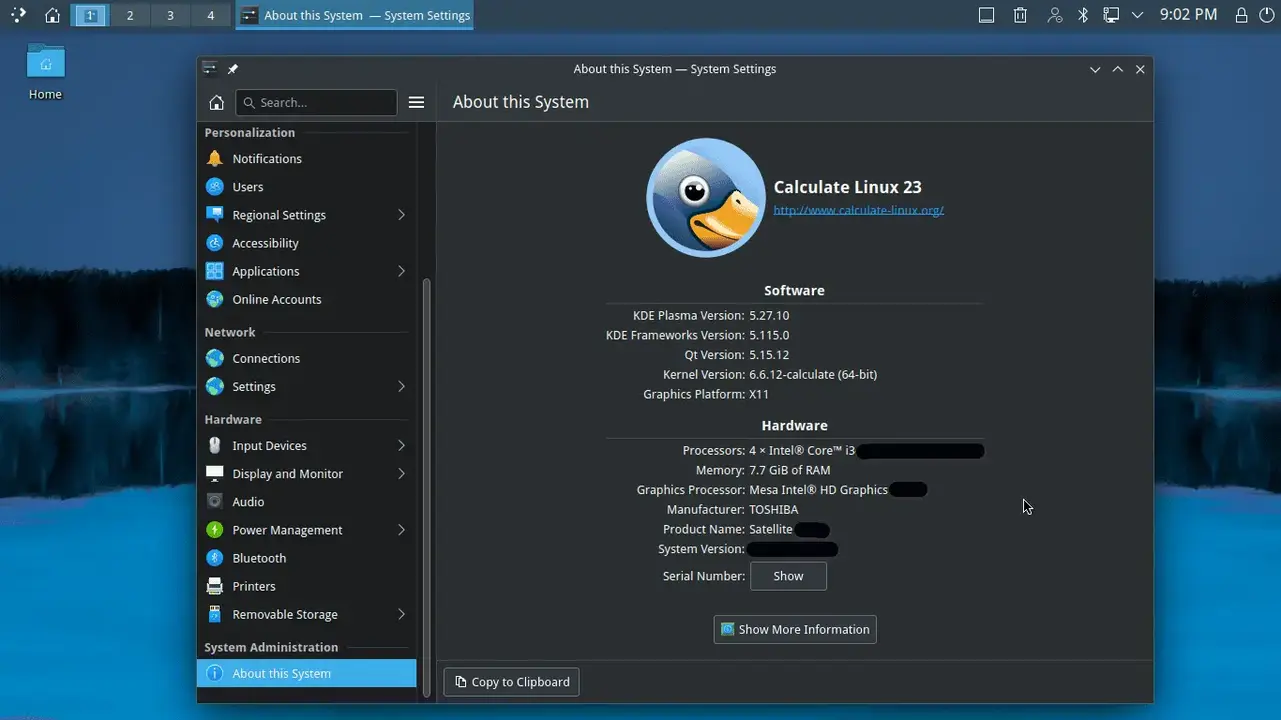This screenshot has width=1281, height=720.
Task: Click the TOSHIBA manufacturer text
Action: (774, 509)
